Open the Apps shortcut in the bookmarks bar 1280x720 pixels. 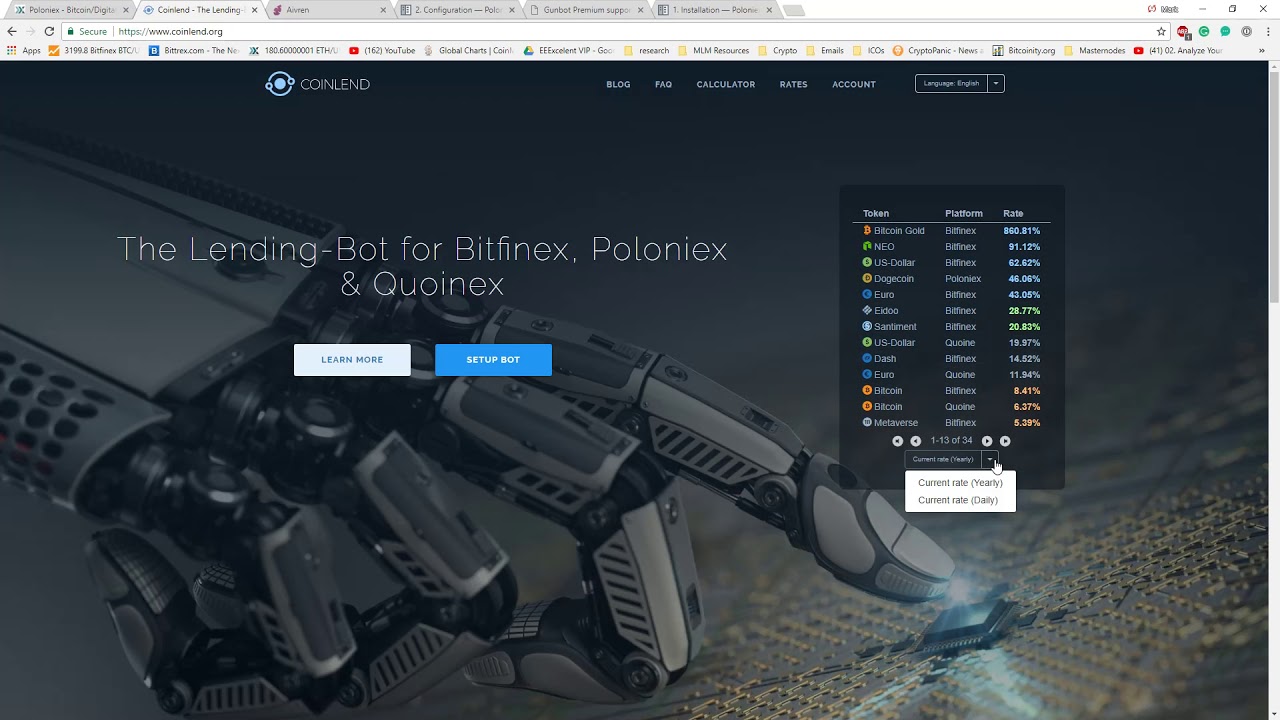[23, 50]
